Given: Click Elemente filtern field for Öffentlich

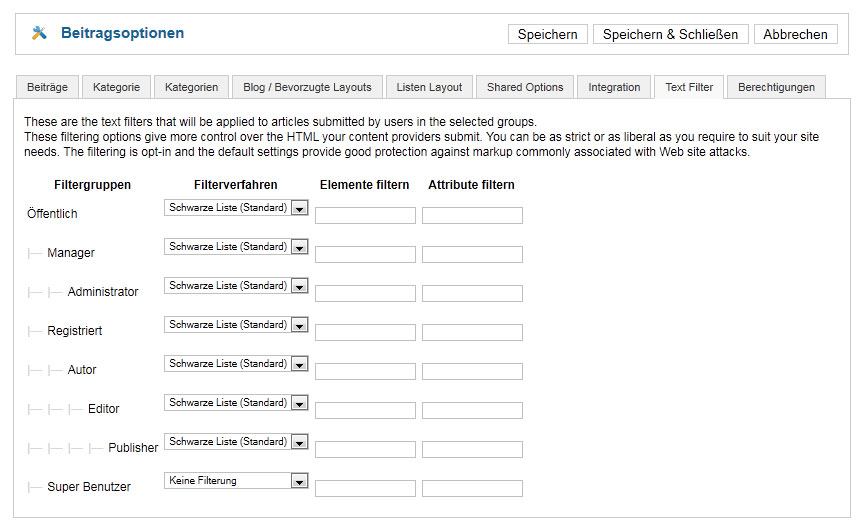Looking at the screenshot, I should click(x=365, y=216).
